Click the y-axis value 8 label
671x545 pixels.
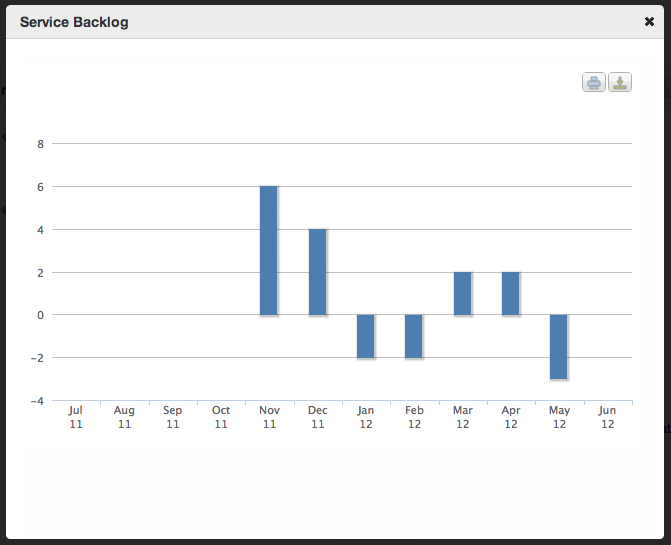click(41, 144)
